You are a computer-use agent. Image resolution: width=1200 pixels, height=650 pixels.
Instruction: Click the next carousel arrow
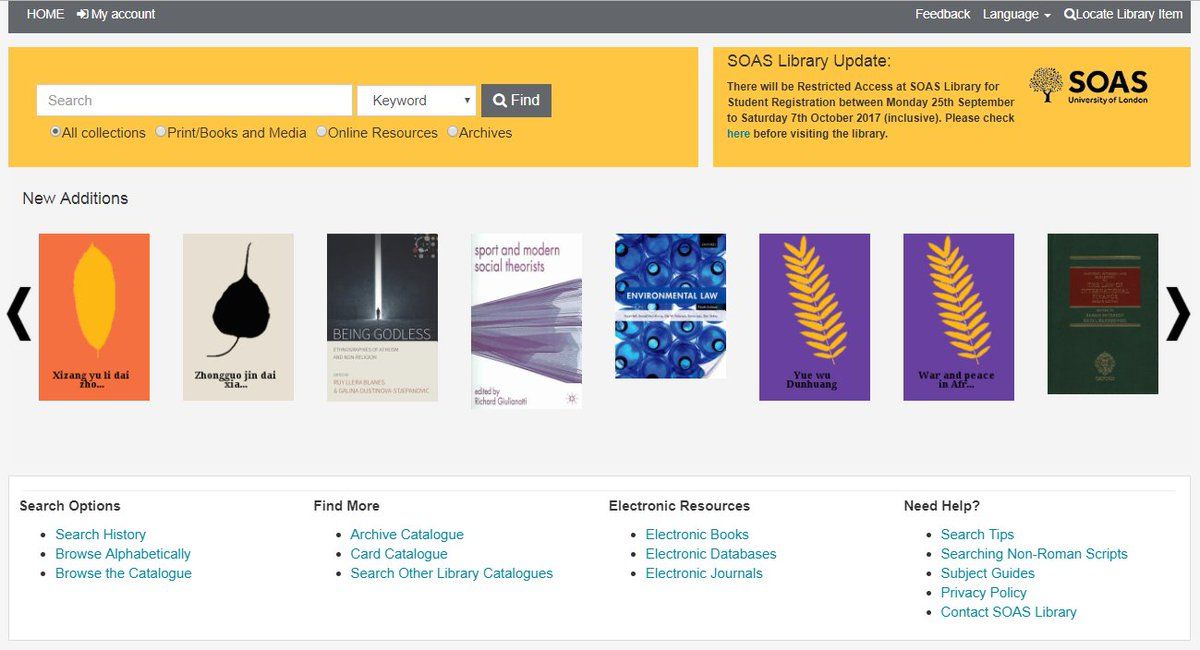[x=1178, y=314]
